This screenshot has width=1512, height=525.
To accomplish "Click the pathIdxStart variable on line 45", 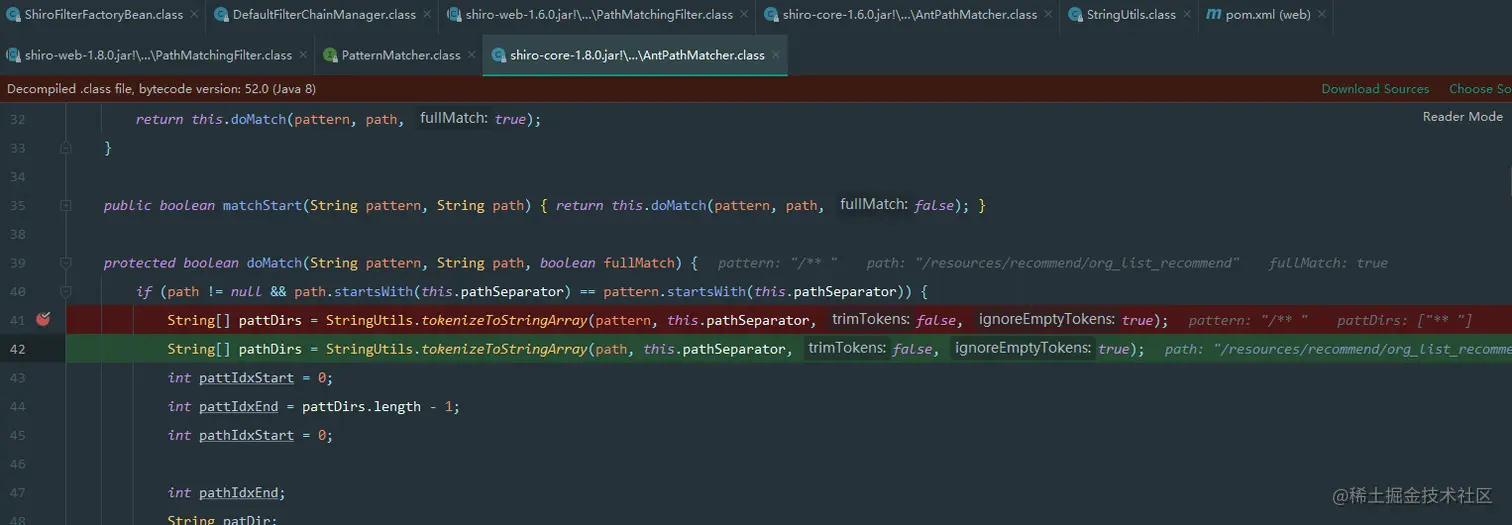I will pyautogui.click(x=246, y=435).
